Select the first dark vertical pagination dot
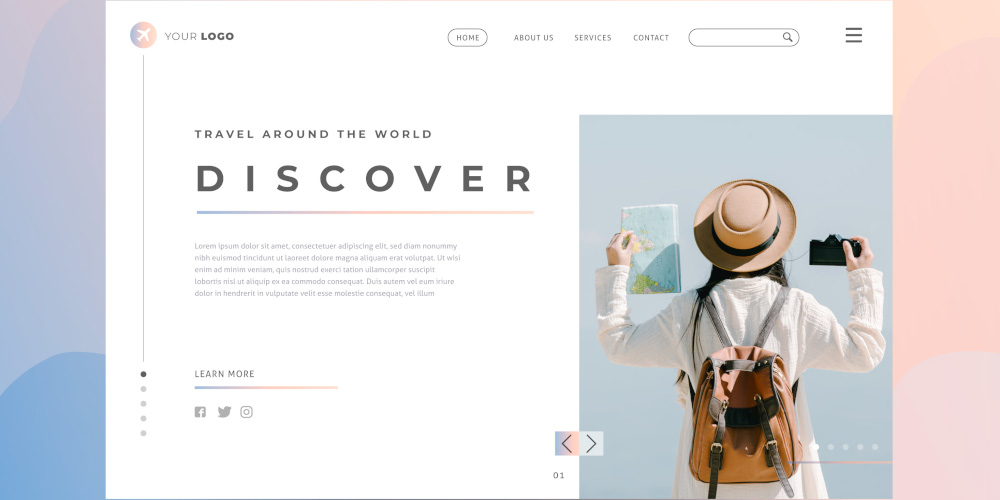This screenshot has height=500, width=1000. coord(143,374)
